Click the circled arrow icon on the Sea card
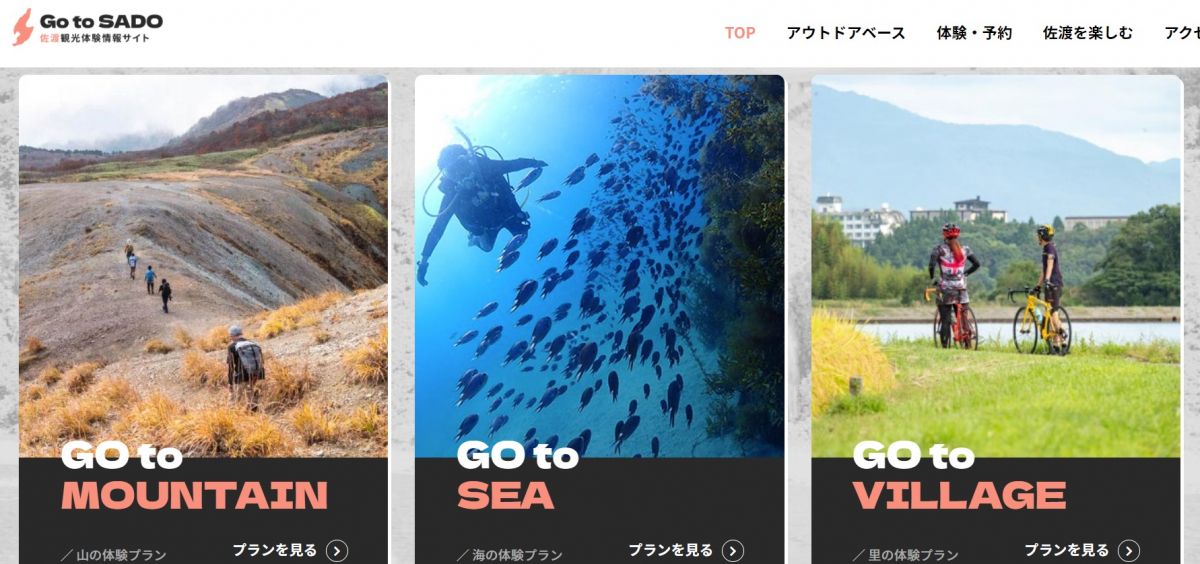 tap(733, 550)
